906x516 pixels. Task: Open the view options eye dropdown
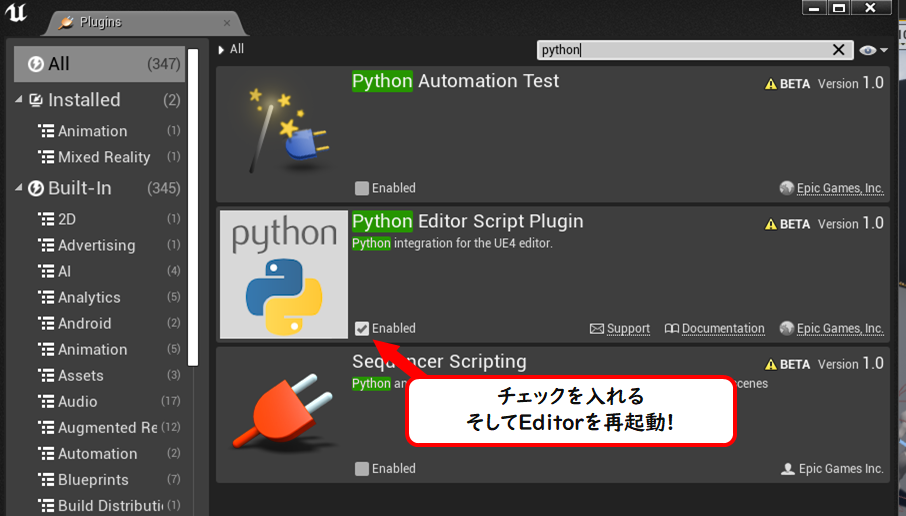click(x=873, y=50)
